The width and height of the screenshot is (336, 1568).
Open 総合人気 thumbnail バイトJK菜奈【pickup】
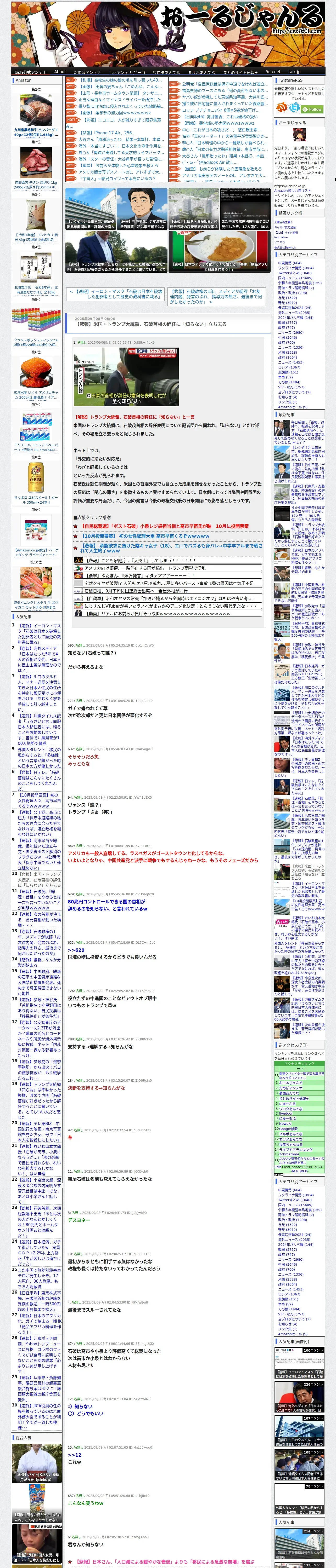click(37, 1463)
